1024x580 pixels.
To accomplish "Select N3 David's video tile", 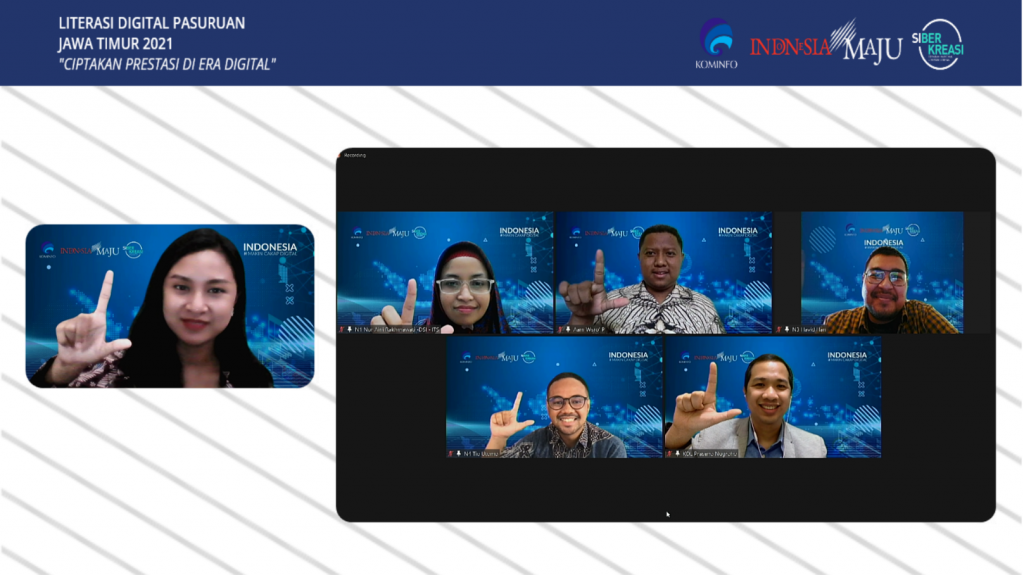I will click(881, 272).
